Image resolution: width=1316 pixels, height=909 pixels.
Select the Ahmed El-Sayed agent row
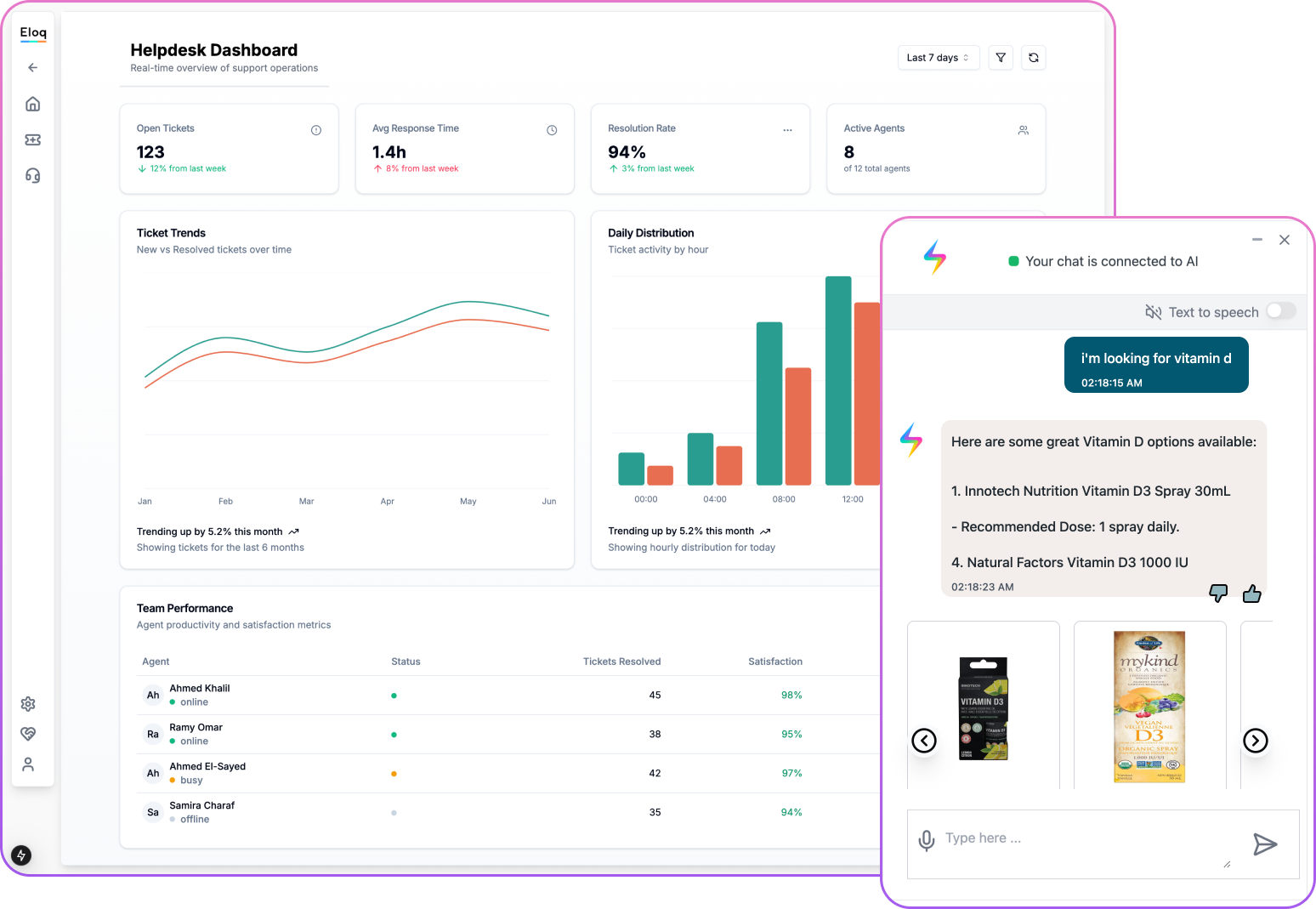[508, 773]
